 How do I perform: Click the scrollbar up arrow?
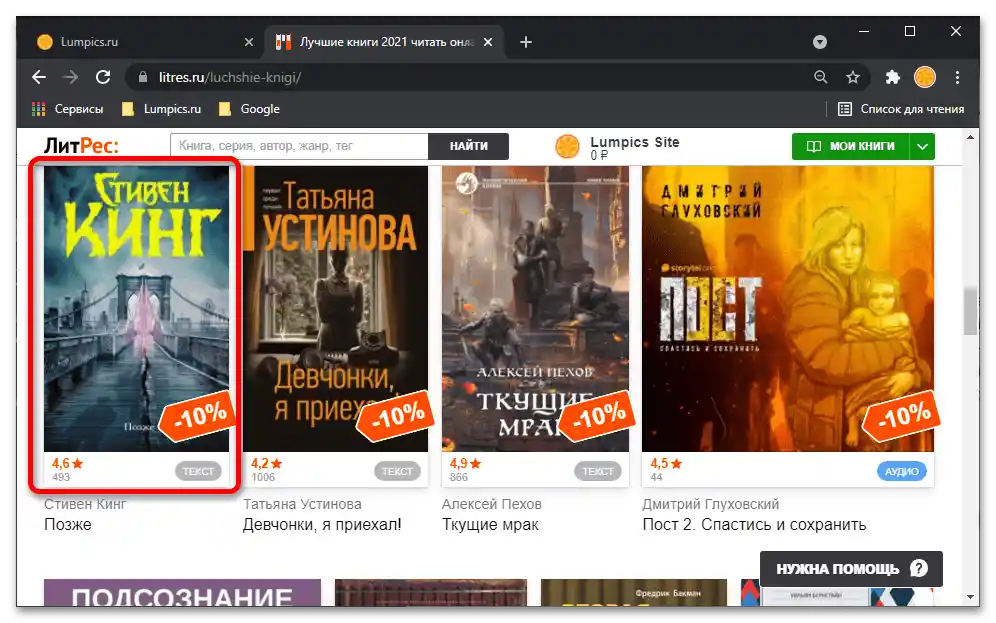970,137
